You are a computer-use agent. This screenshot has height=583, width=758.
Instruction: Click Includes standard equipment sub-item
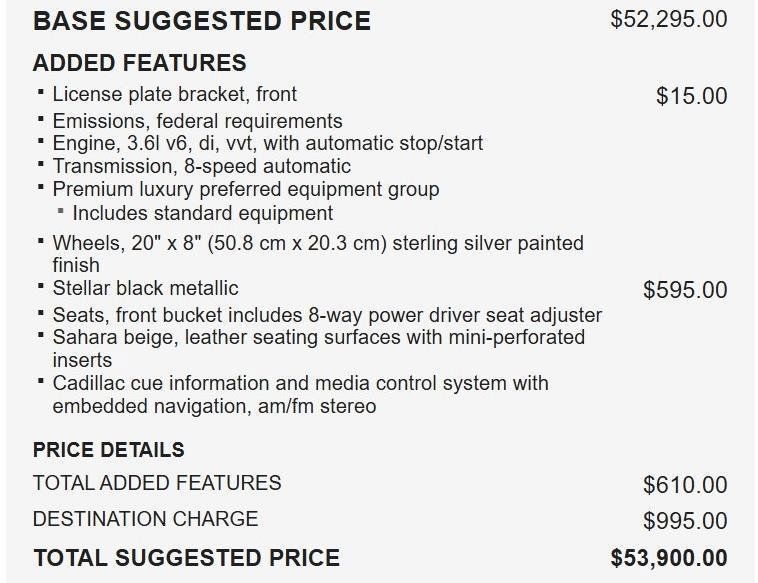[x=202, y=213]
